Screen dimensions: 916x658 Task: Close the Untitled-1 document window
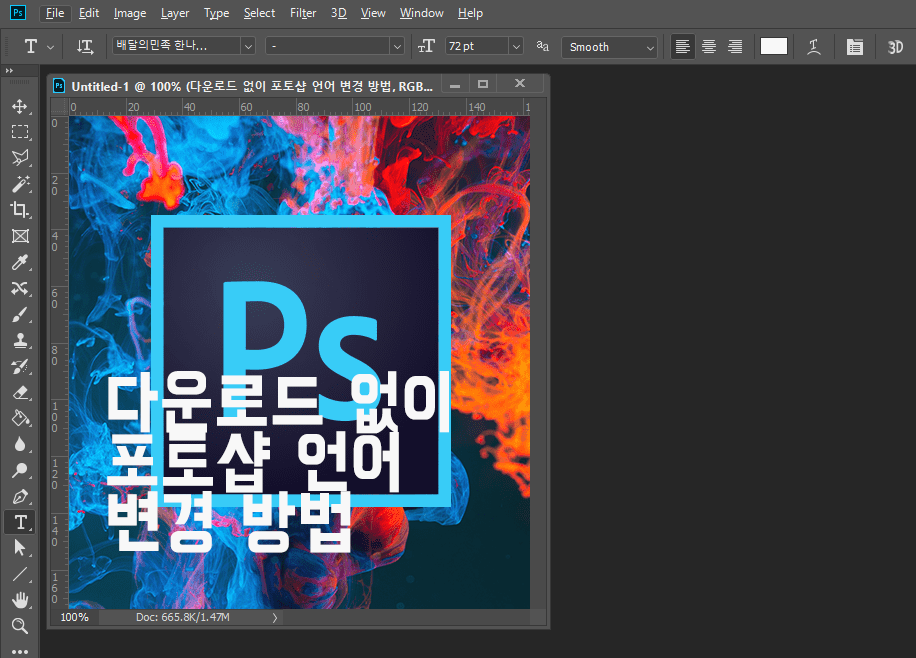point(520,84)
